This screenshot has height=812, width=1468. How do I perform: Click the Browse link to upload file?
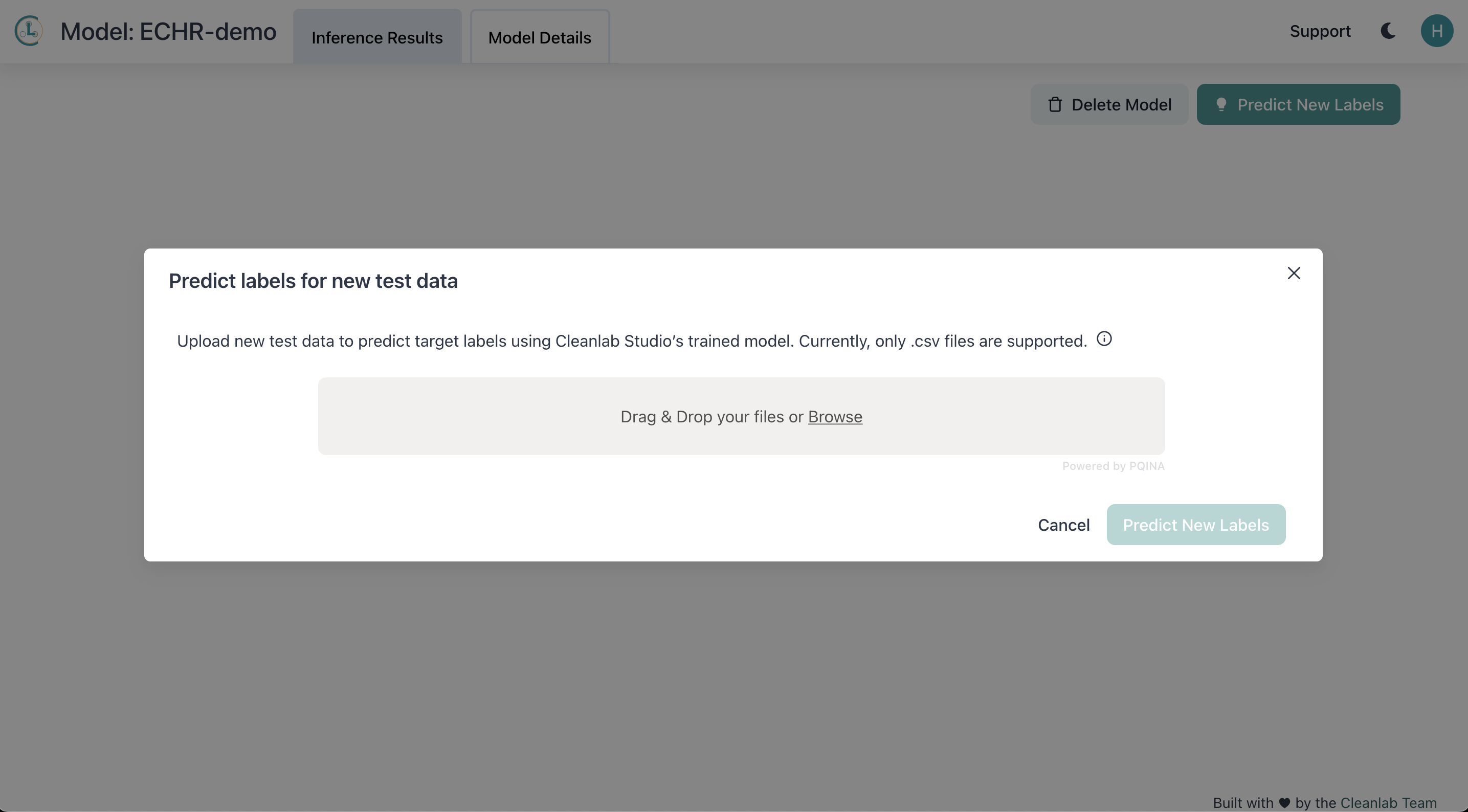pyautogui.click(x=835, y=416)
